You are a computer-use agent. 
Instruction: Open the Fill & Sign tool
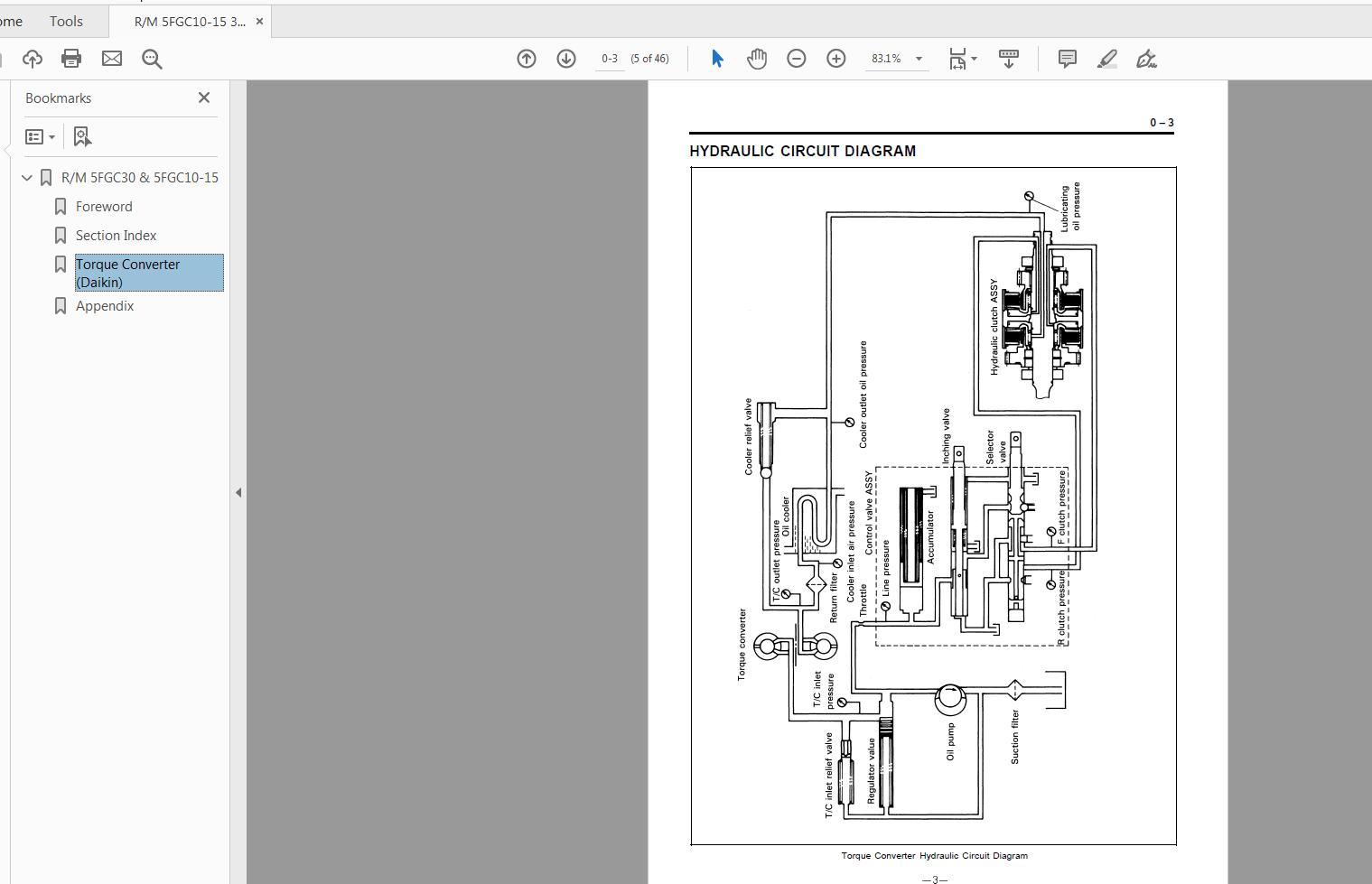(1147, 58)
